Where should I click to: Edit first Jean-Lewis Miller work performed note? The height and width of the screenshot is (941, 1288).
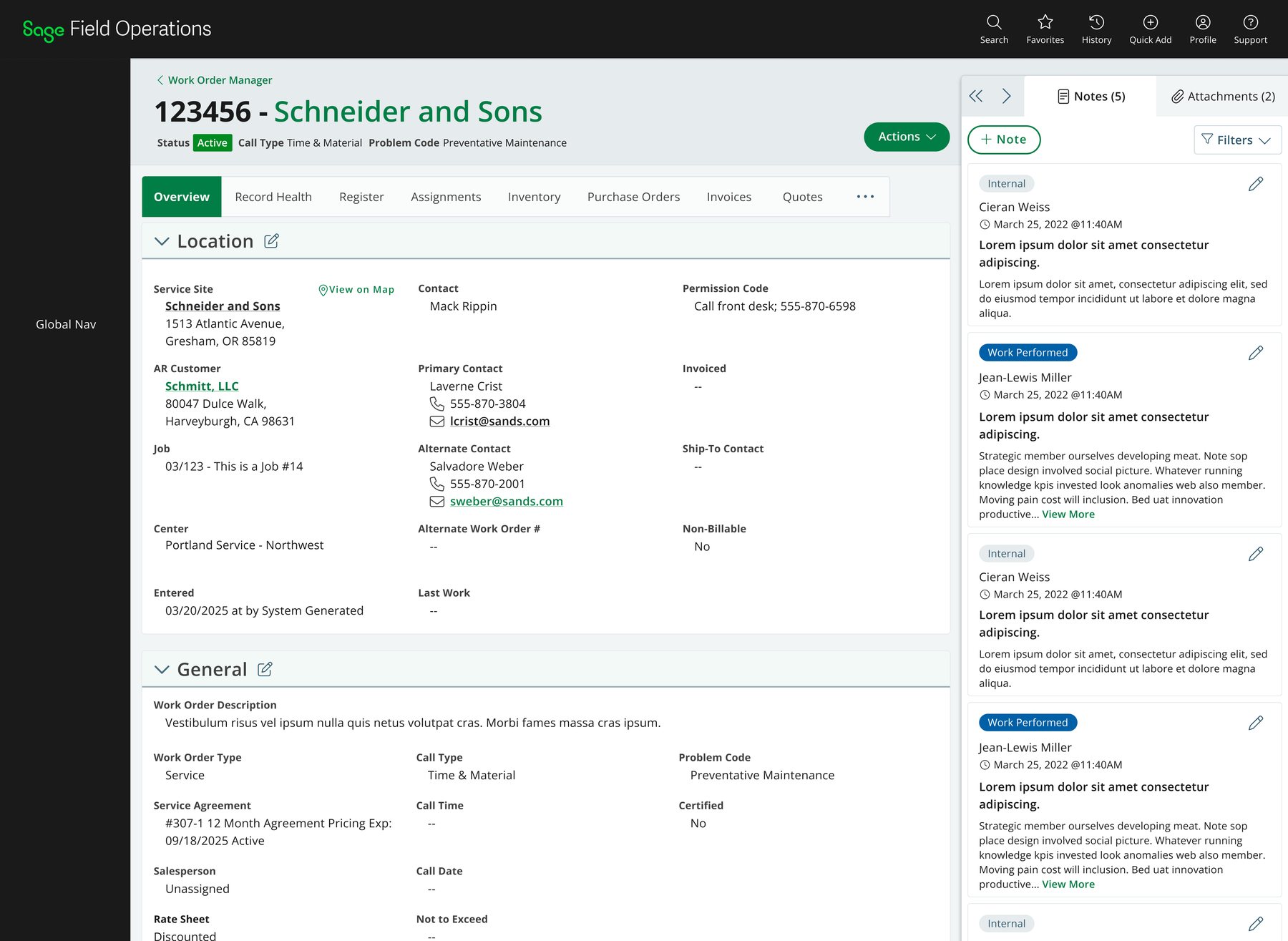(x=1256, y=353)
